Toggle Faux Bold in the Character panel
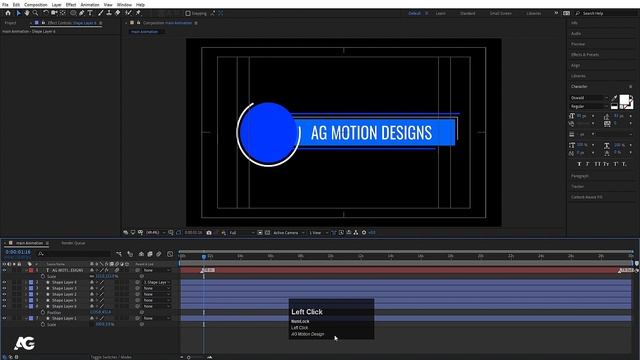Image resolution: width=640 pixels, height=360 pixels. (x=579, y=164)
